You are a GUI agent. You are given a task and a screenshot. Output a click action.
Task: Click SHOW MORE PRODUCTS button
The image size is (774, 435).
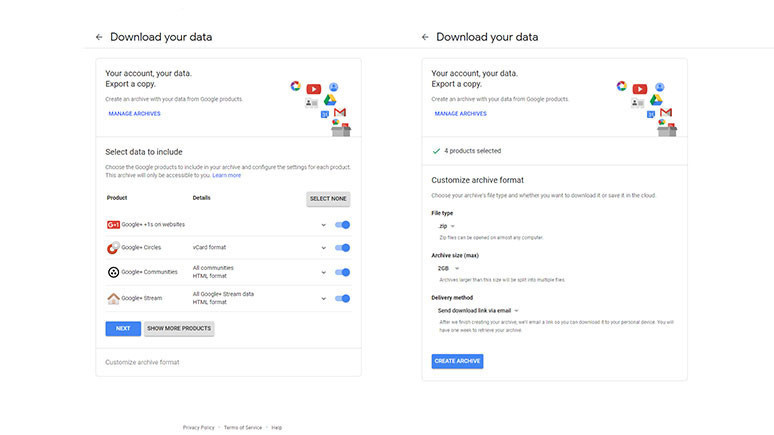pyautogui.click(x=179, y=328)
